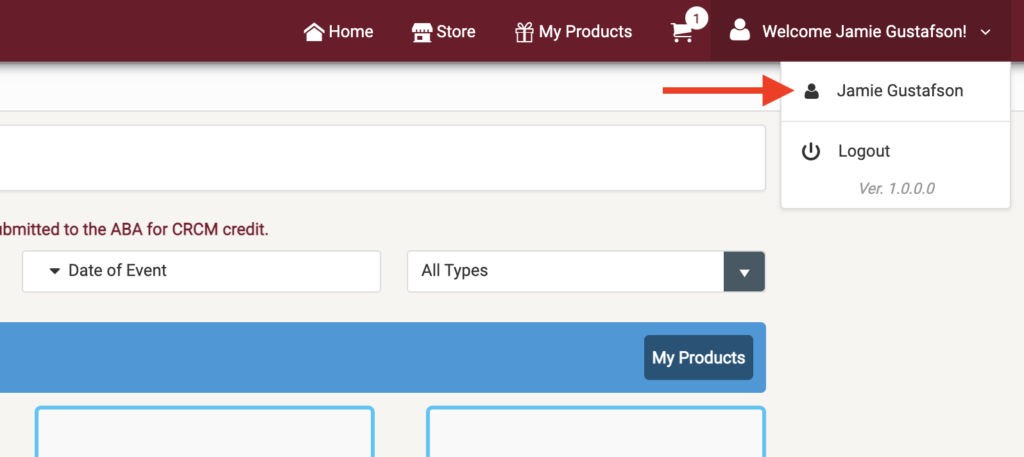Image resolution: width=1024 pixels, height=457 pixels.
Task: Click the user avatar beside Welcome text
Action: pyautogui.click(x=739, y=30)
